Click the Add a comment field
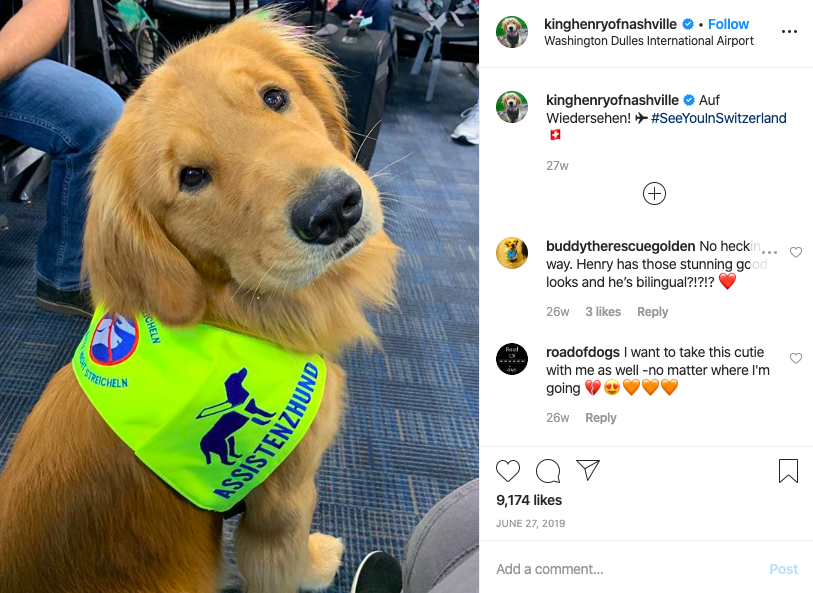This screenshot has height=593, width=813. (627, 569)
